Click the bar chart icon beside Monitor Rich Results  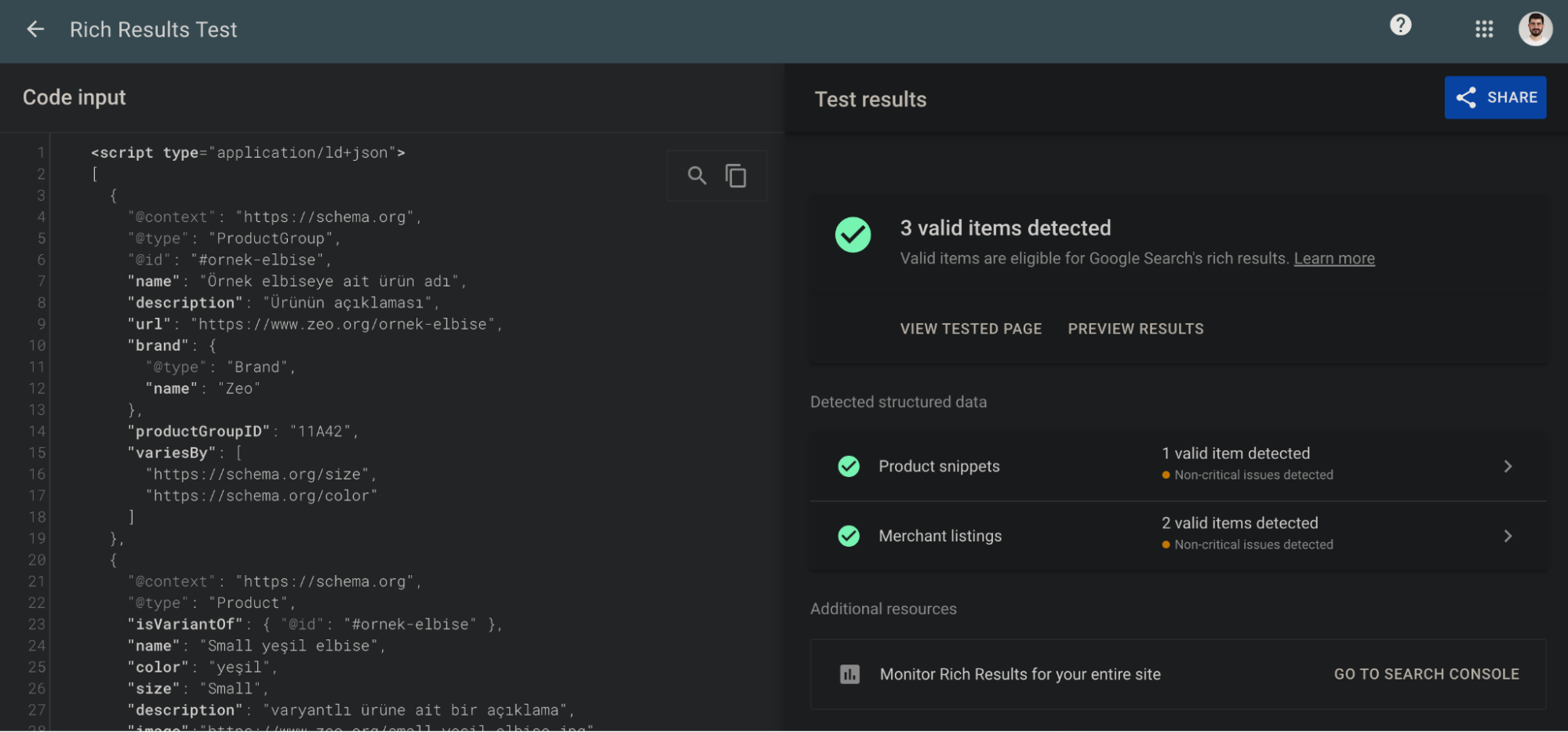(850, 674)
